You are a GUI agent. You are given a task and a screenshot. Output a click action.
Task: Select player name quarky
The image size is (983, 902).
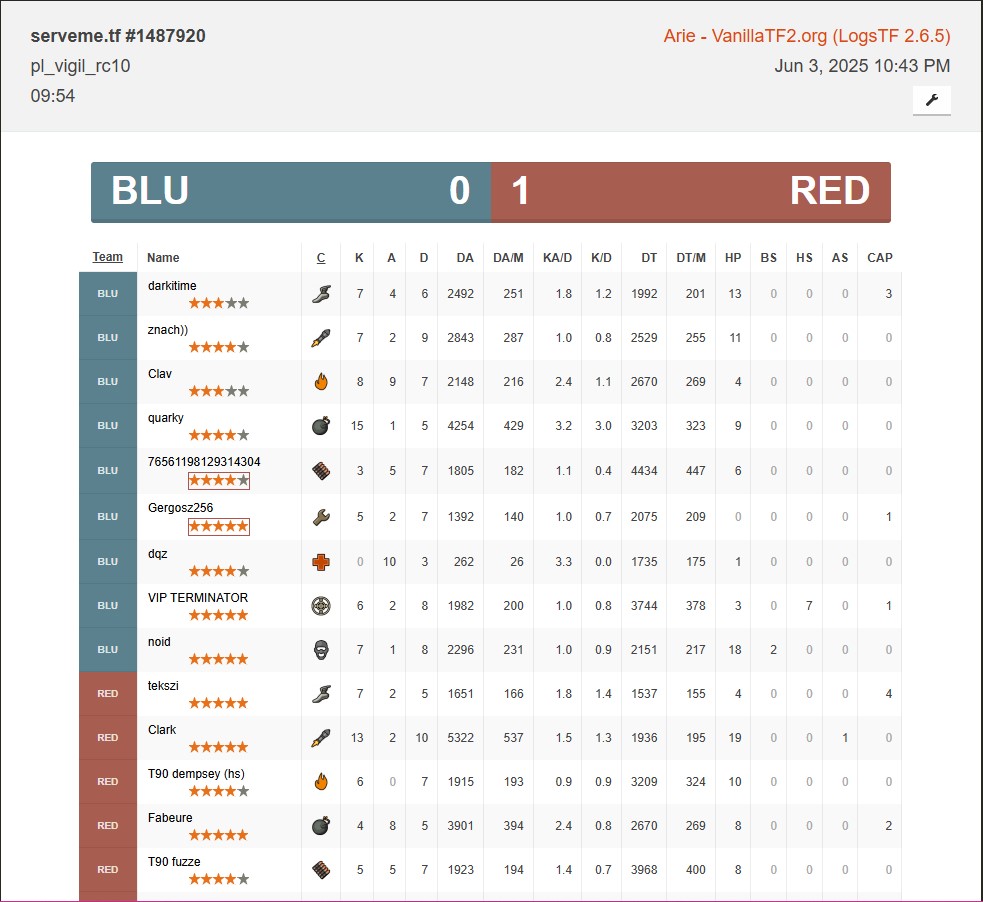click(x=166, y=418)
